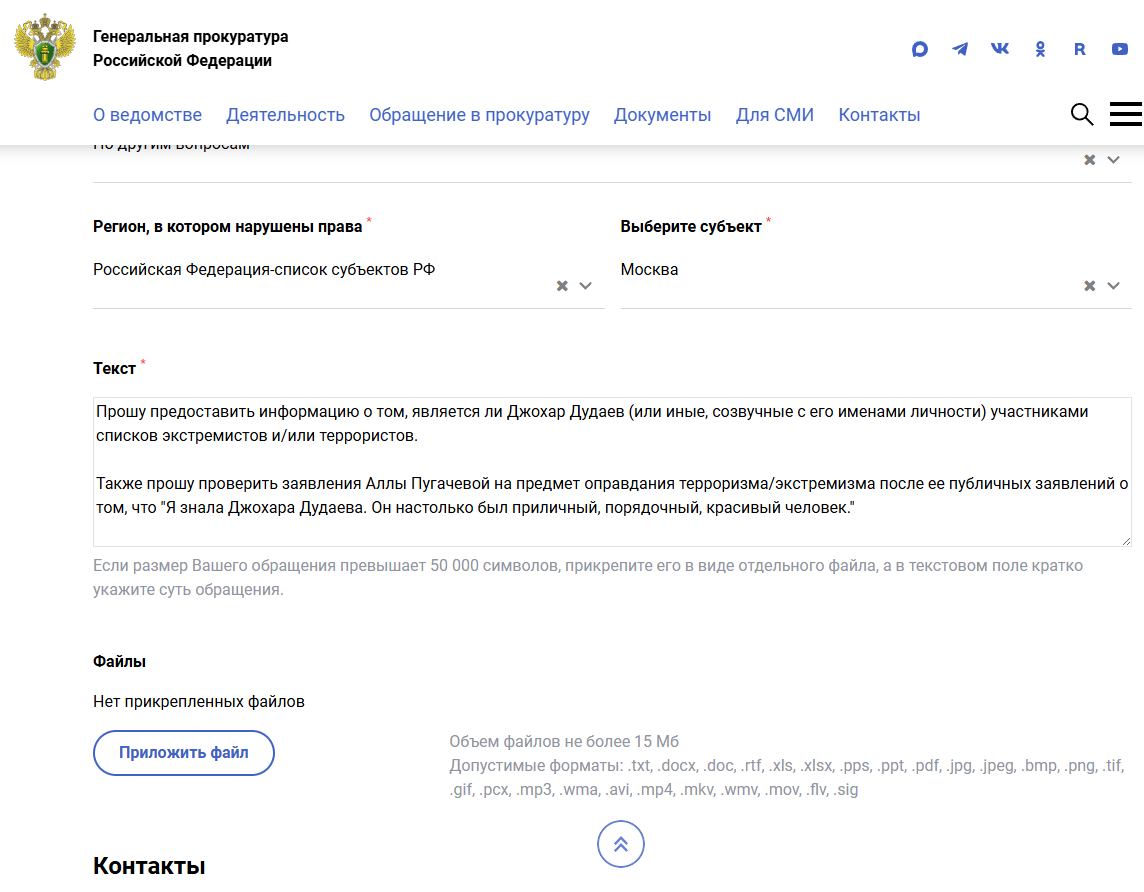The width and height of the screenshot is (1144, 892).
Task: Click the scroll-to-top double arrow button
Action: [621, 844]
